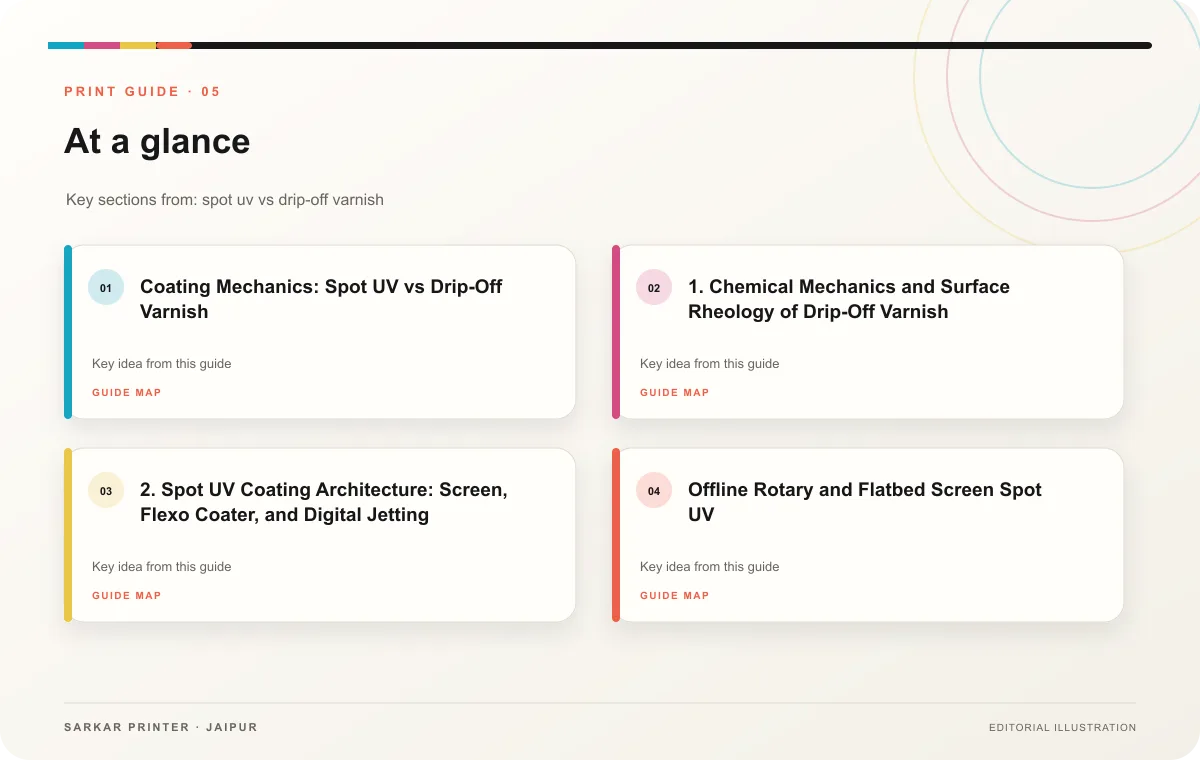Click GUIDE MAP in the Chemical Mechanics card
This screenshot has height=760, width=1200.
click(675, 393)
